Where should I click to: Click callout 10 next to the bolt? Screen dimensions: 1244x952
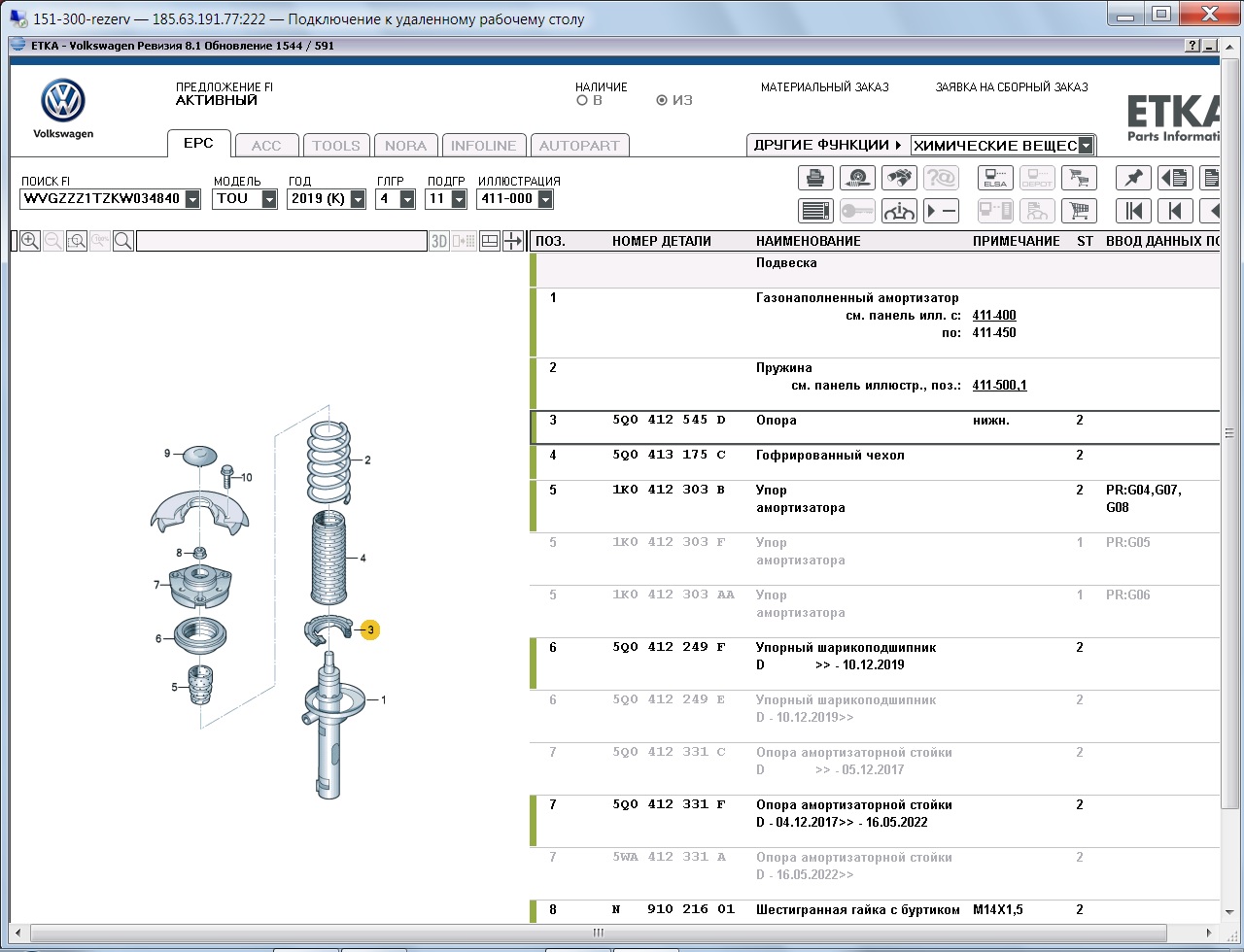[x=246, y=478]
